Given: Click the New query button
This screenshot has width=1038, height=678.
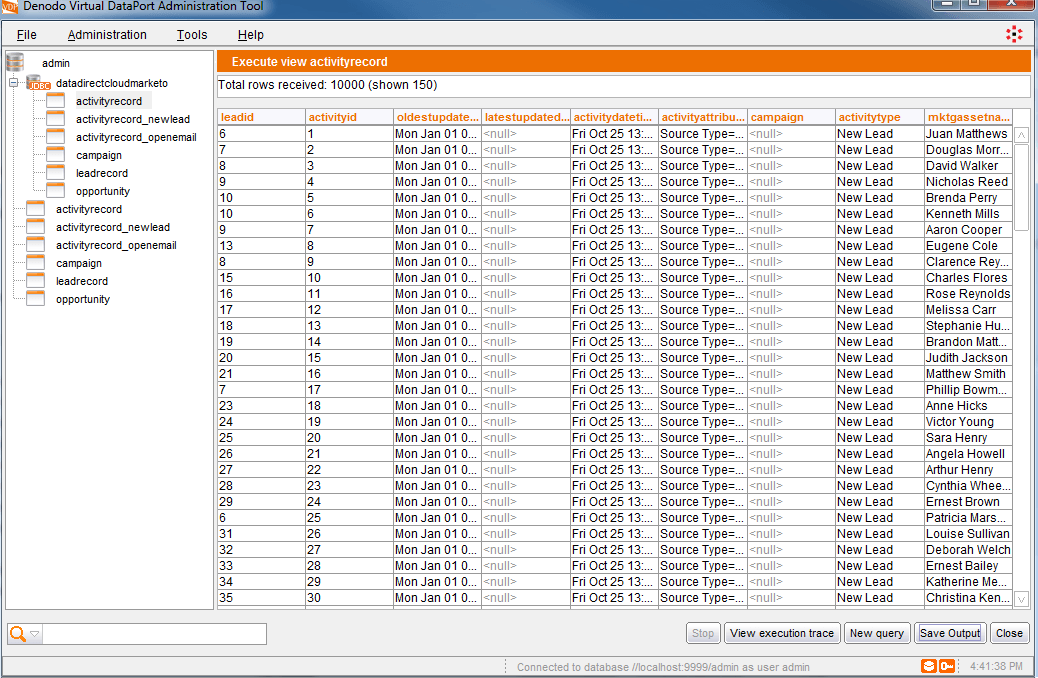Looking at the screenshot, I should tap(877, 633).
